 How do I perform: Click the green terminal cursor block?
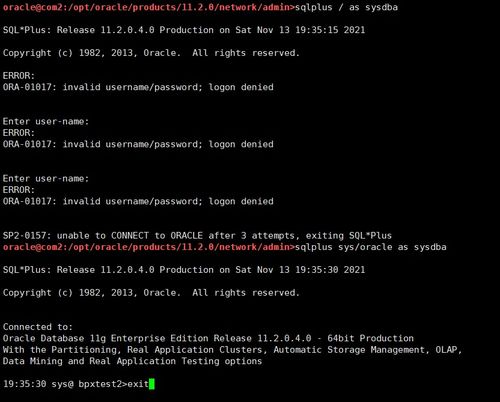152,384
